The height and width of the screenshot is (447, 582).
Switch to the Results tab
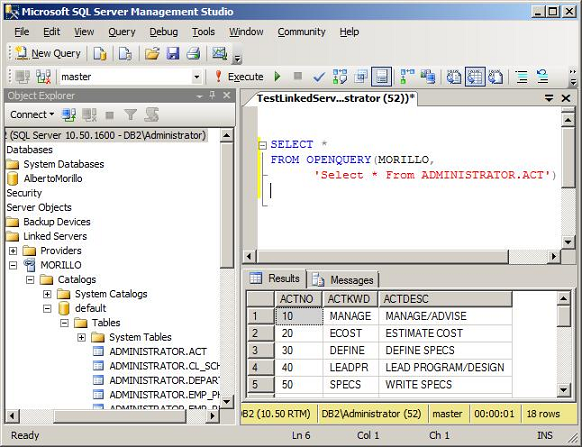tap(276, 278)
